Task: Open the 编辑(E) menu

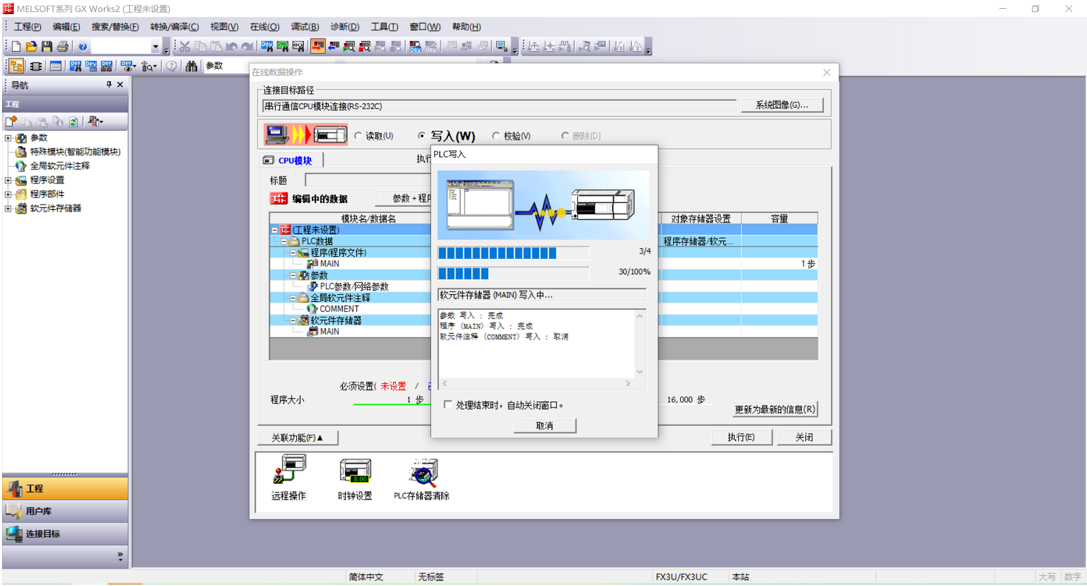Action: [66, 27]
